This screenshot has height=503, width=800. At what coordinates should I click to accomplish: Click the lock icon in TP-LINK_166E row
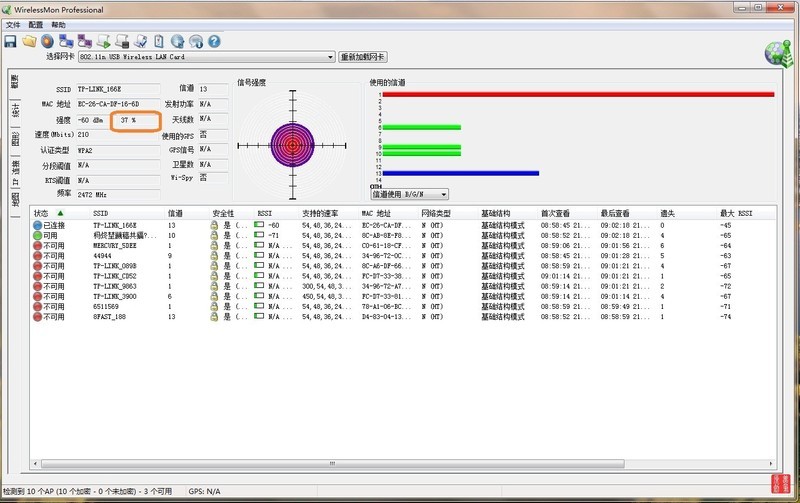213,226
